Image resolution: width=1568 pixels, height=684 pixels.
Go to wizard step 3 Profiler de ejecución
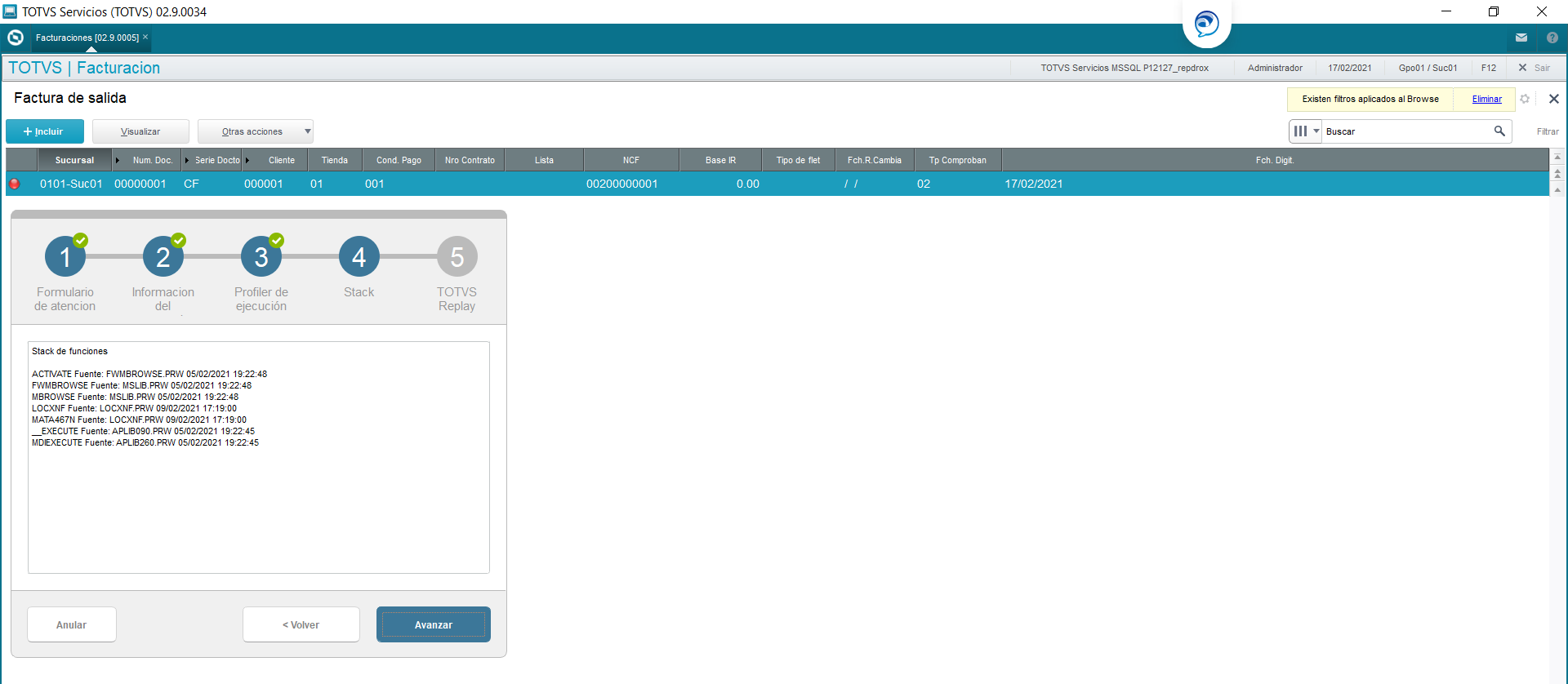pyautogui.click(x=261, y=257)
